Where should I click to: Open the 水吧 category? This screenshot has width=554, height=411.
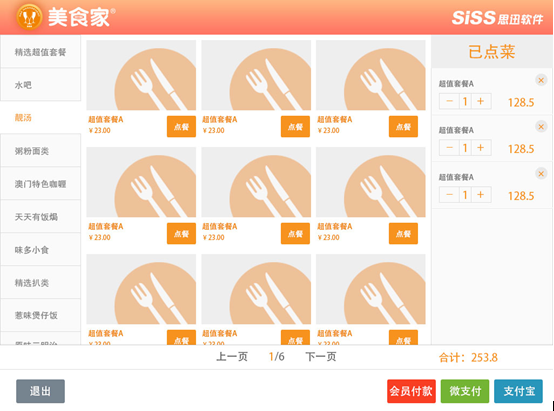click(x=40, y=85)
